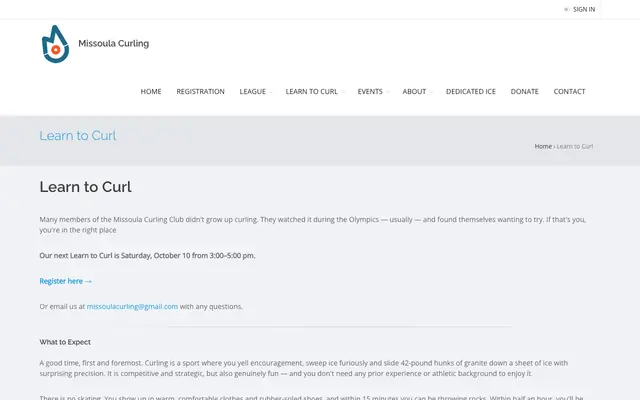Viewport: 640px width, 400px height.
Task: Expand the ABOUT dropdown arrow
Action: pyautogui.click(x=431, y=92)
